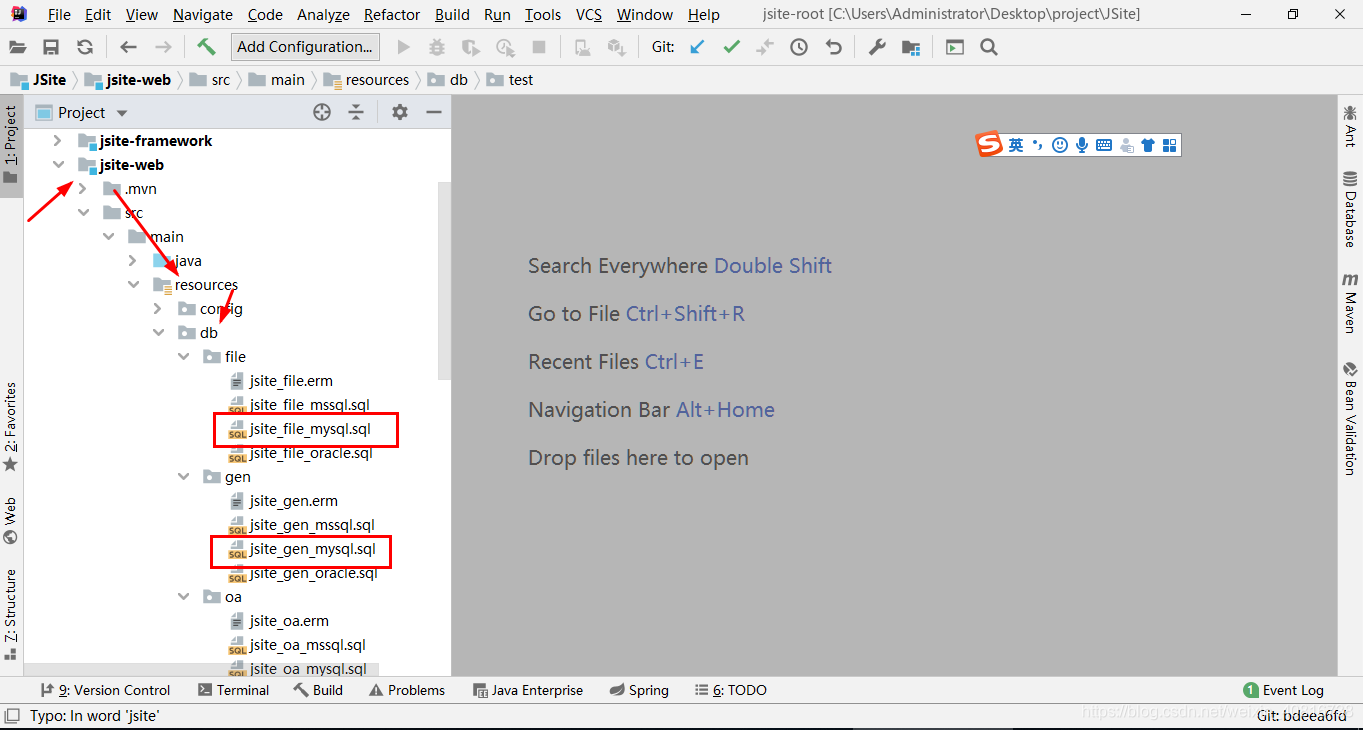
Task: Expand the jsite-framework module
Action: coord(57,141)
